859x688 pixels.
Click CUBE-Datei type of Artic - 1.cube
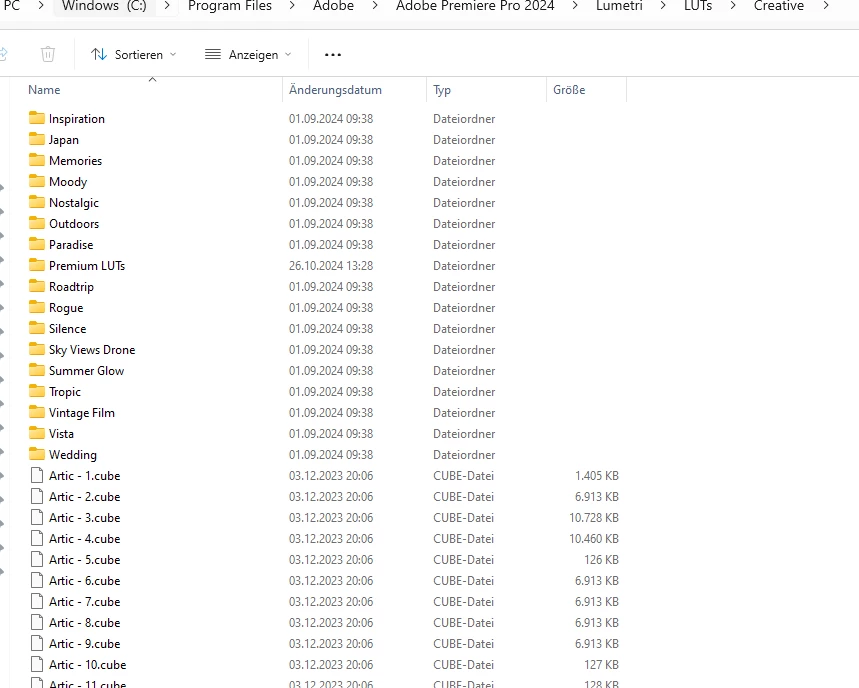coord(463,475)
